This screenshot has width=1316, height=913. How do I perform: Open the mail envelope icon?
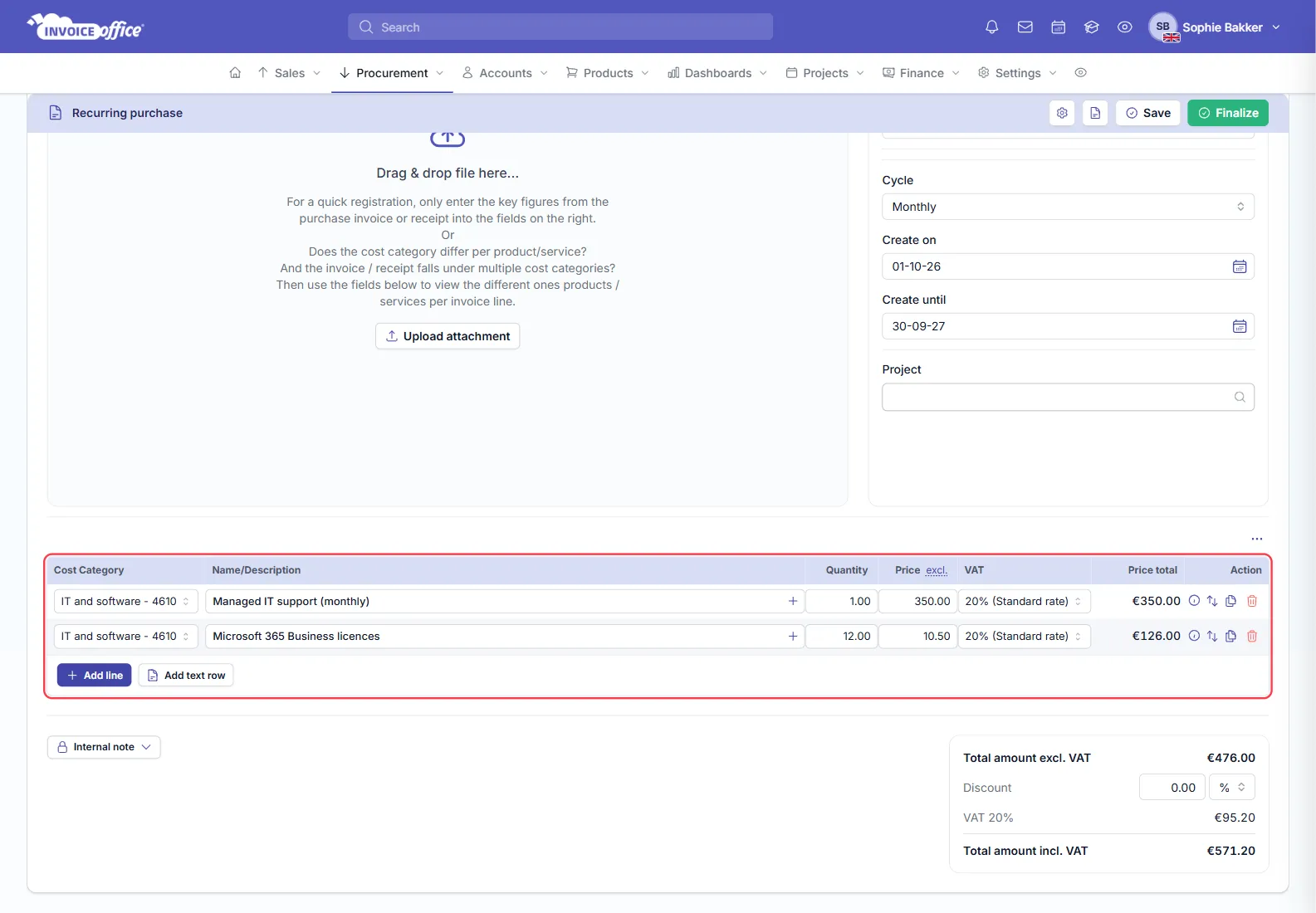1025,27
